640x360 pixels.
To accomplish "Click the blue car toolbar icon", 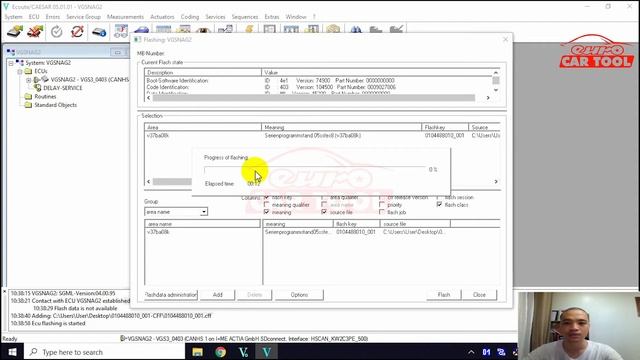I will click(x=141, y=30).
